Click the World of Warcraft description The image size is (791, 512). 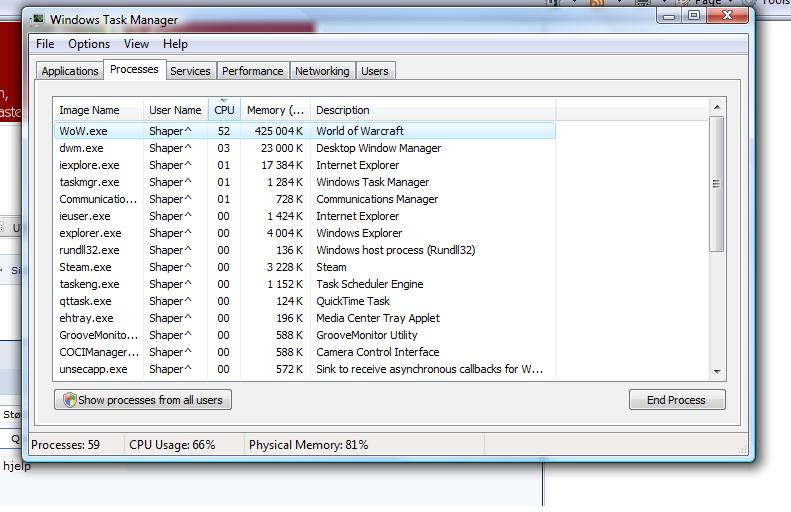(x=360, y=131)
